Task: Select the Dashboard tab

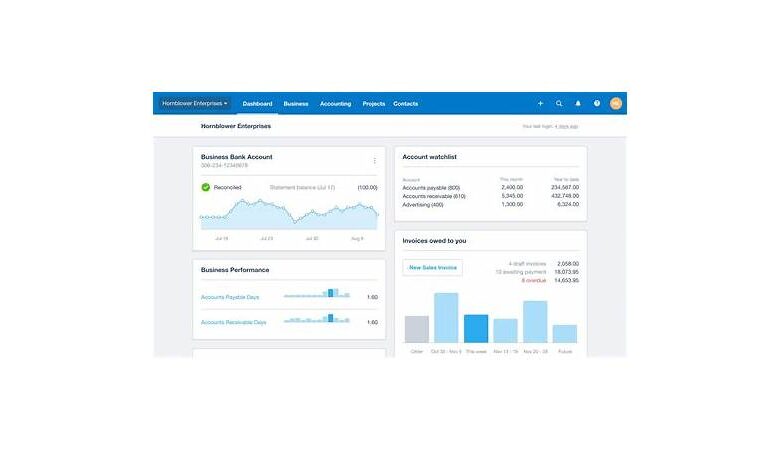Action: point(257,104)
